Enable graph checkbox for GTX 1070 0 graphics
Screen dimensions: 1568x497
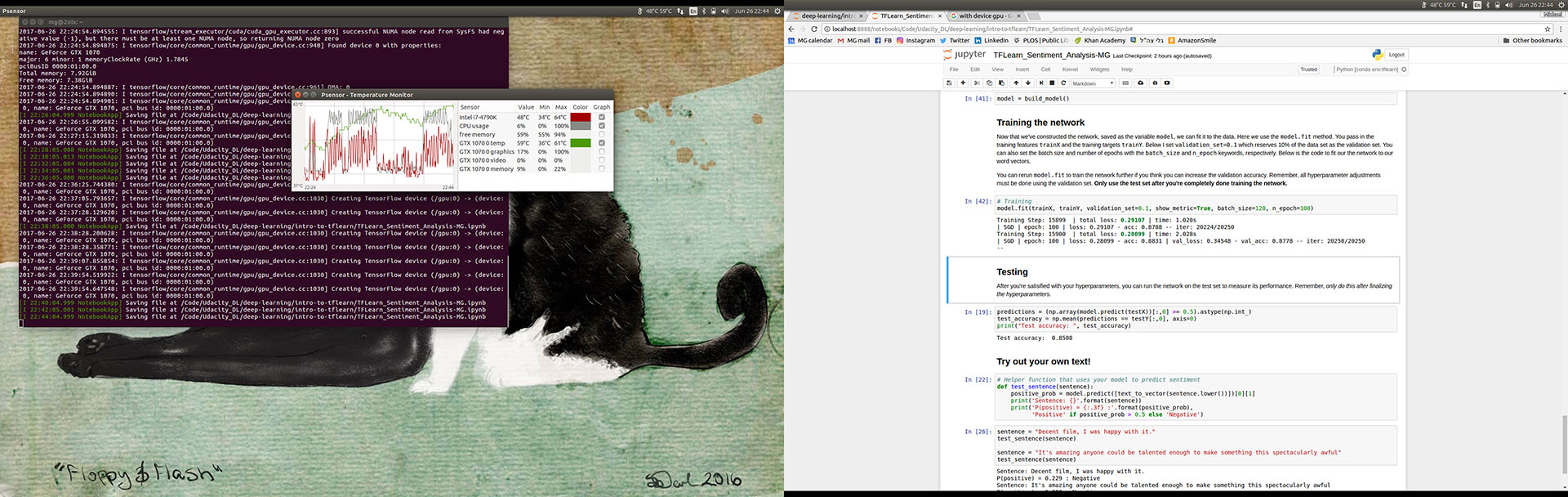pyautogui.click(x=602, y=151)
